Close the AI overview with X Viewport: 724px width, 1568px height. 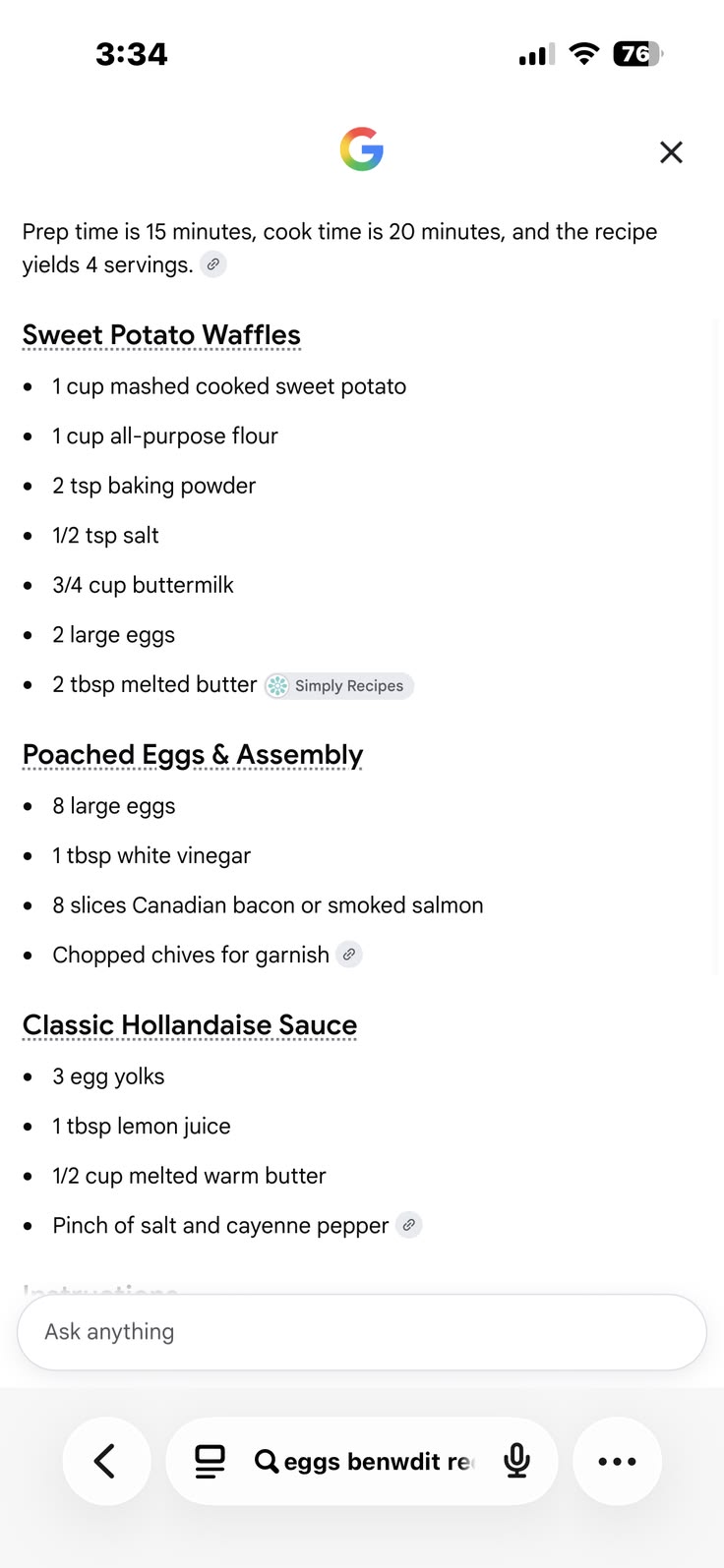pos(671,152)
